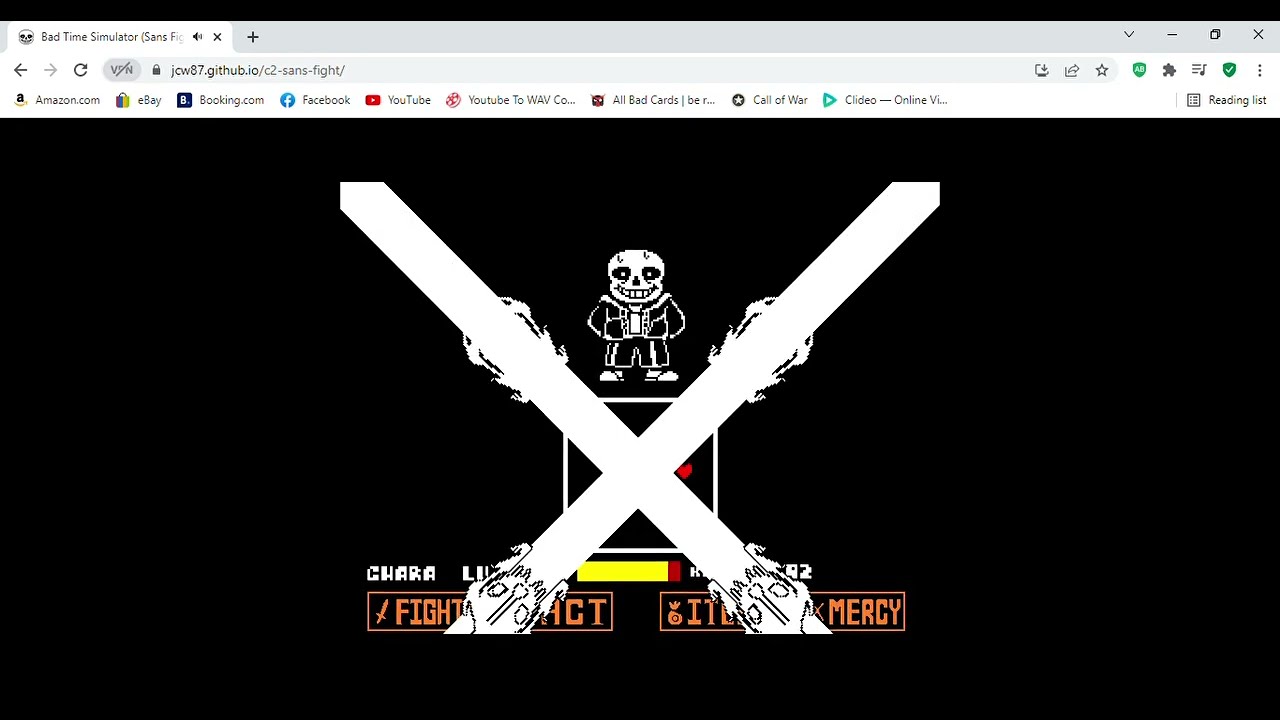This screenshot has height=720, width=1280.
Task: Open the Amazon.com bookmark
Action: (x=57, y=100)
